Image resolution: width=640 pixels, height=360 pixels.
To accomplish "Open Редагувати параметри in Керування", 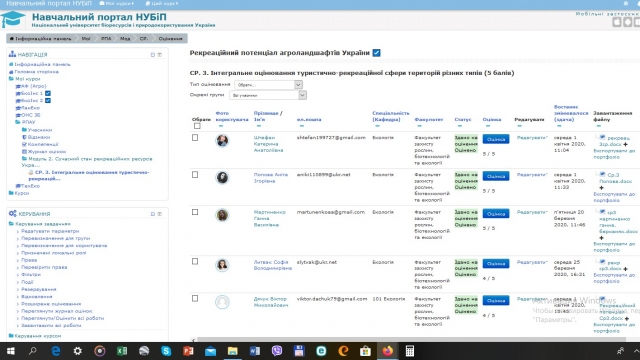I will click(50, 231).
